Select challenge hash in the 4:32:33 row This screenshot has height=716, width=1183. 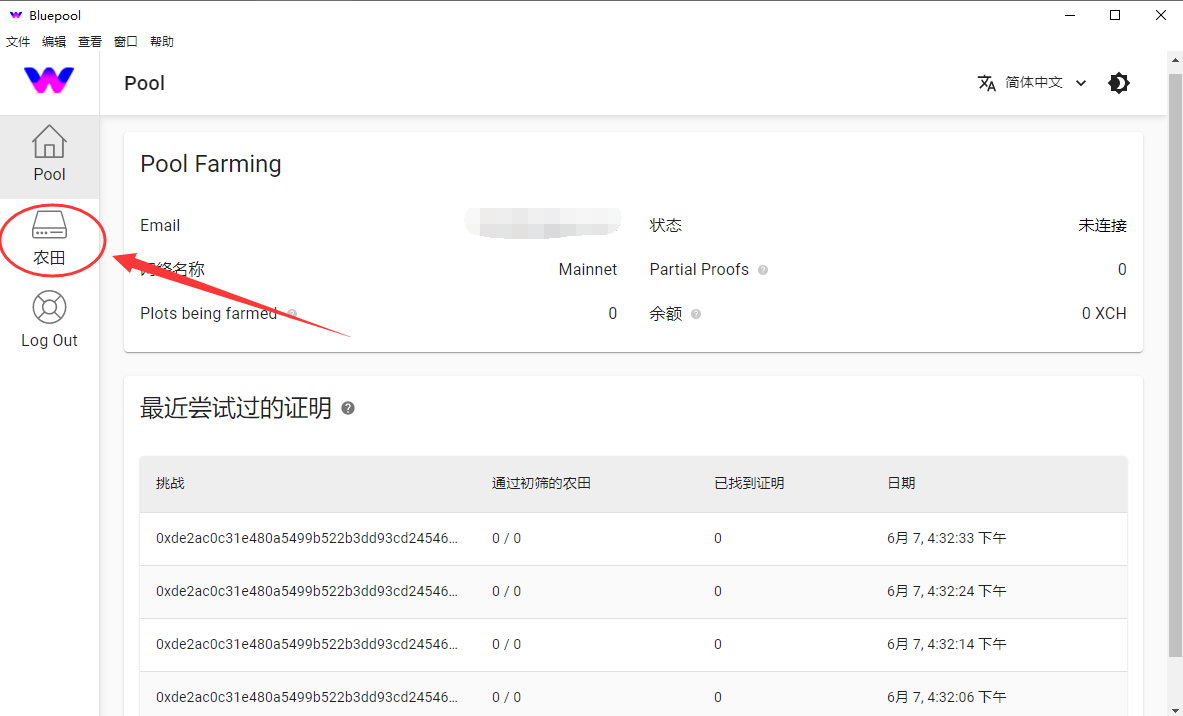306,539
